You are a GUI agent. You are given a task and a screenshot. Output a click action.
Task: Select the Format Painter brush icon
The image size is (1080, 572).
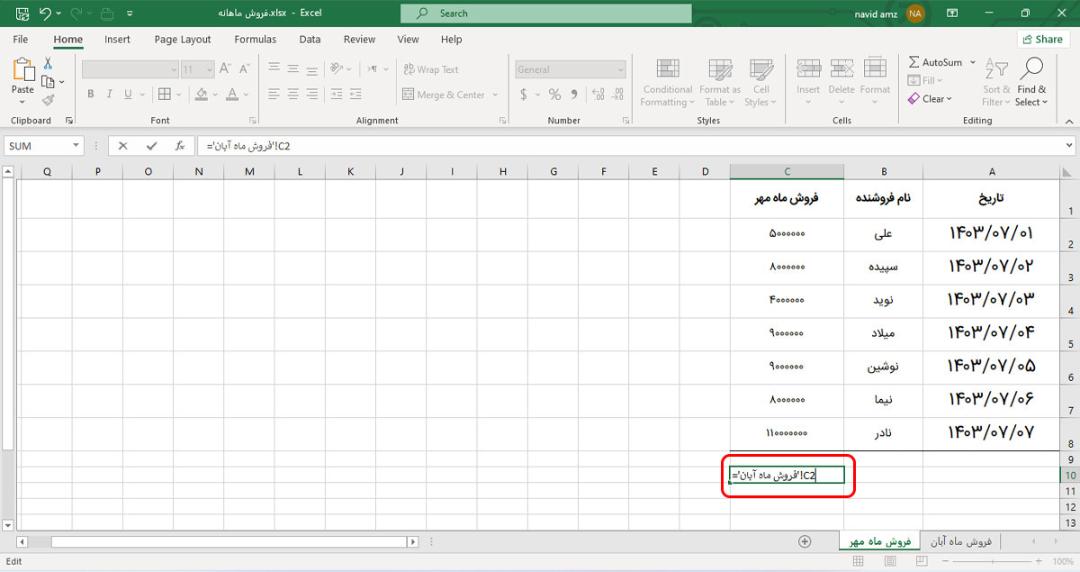(48, 100)
